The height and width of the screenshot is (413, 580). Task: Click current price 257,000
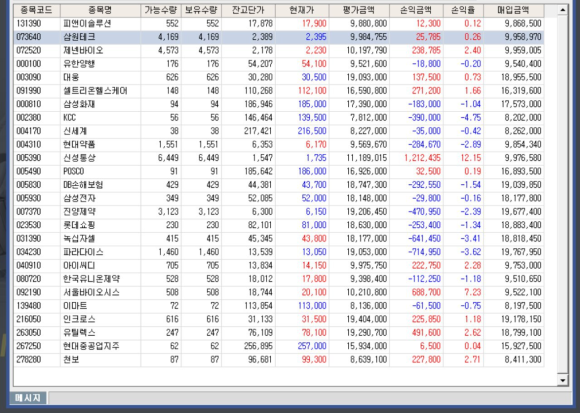pyautogui.click(x=312, y=346)
